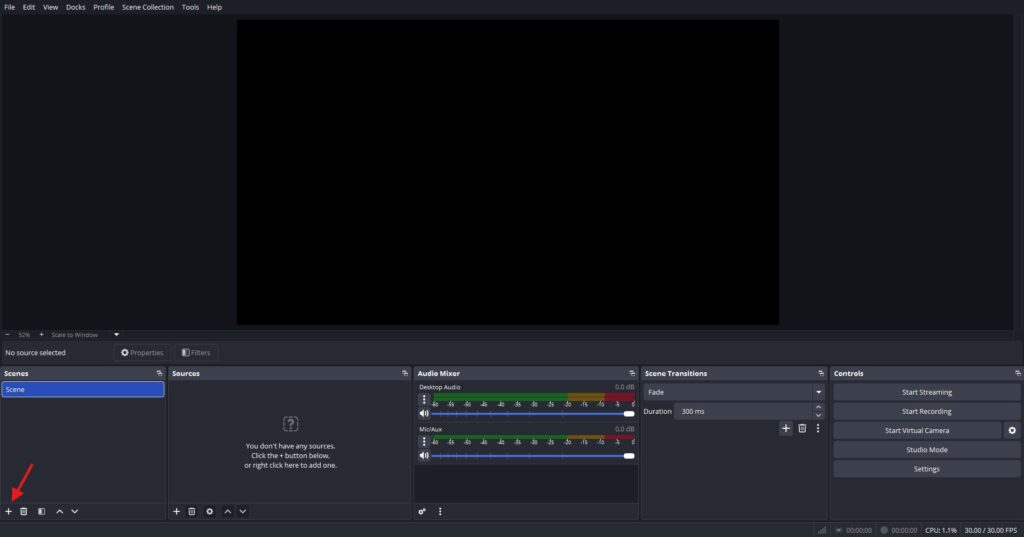Screen dimensions: 1024x537
Task: Expand the Fade transition dropdown
Action: [x=818, y=392]
